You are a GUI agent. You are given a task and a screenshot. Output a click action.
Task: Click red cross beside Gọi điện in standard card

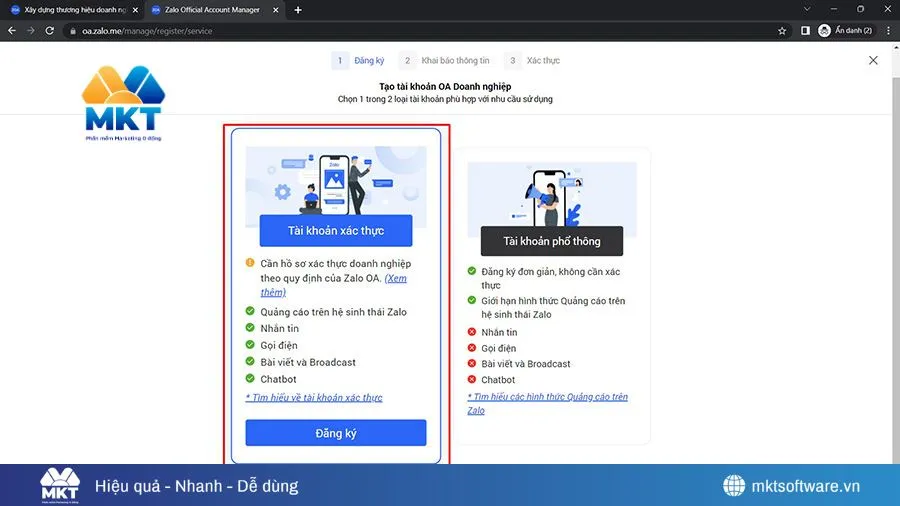[x=472, y=348]
